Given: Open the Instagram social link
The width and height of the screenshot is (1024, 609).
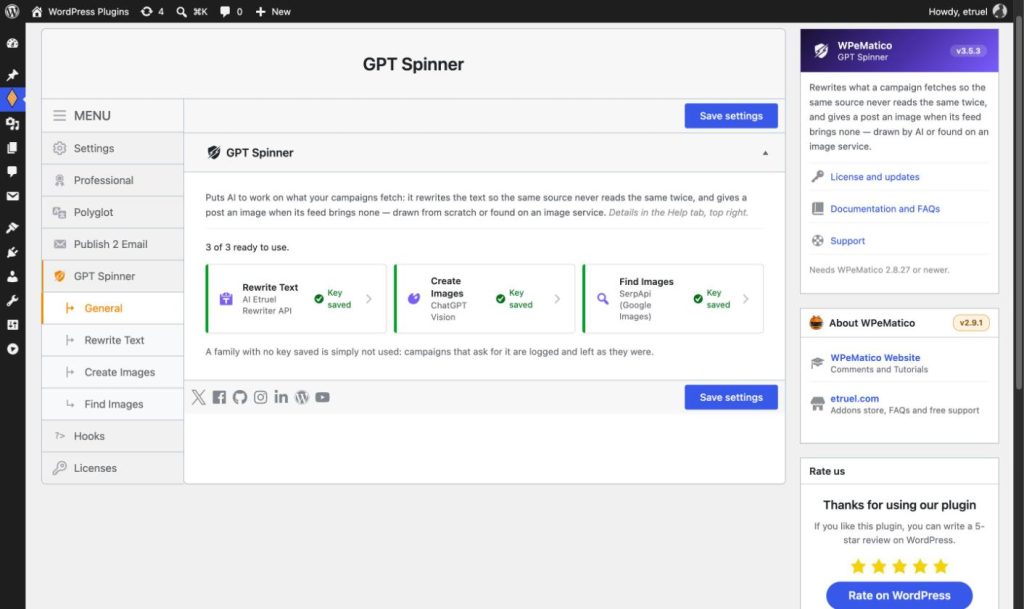Looking at the screenshot, I should click(261, 397).
